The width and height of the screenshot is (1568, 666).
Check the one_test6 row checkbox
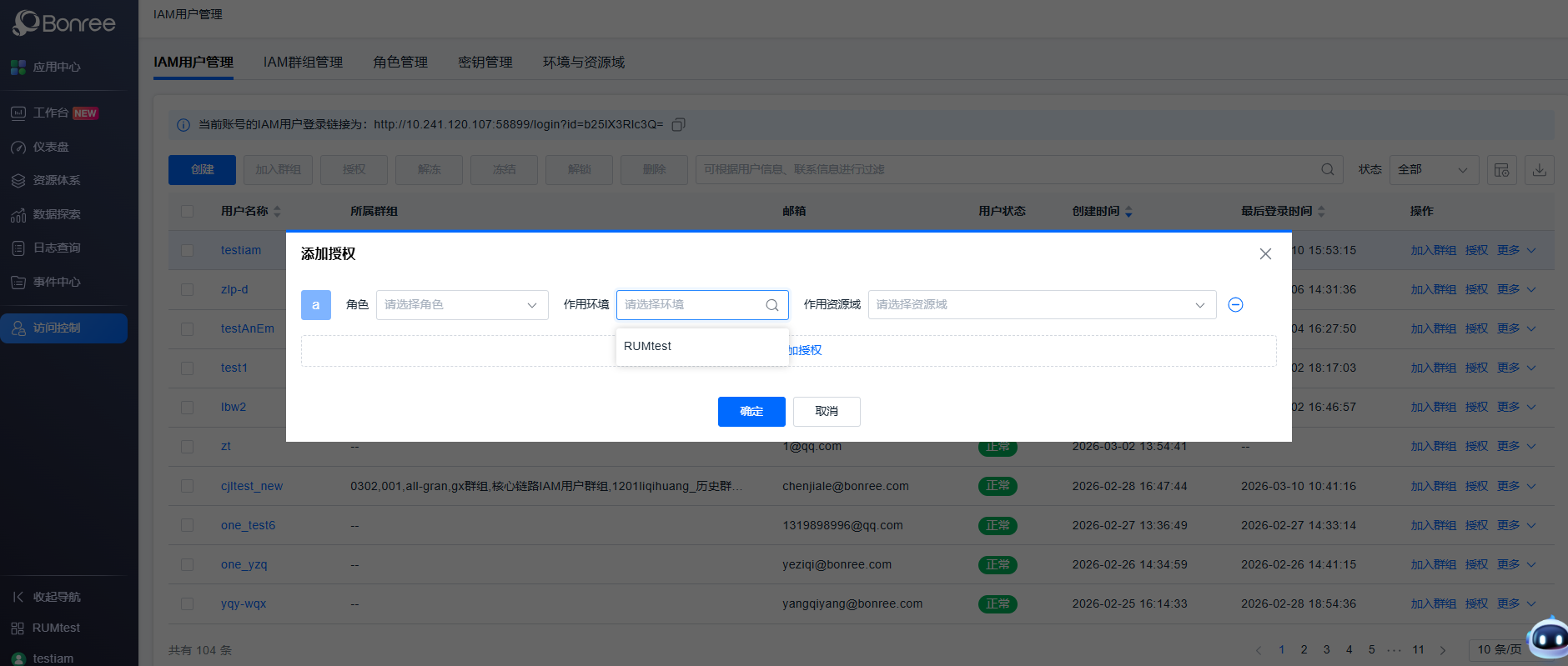coord(187,525)
